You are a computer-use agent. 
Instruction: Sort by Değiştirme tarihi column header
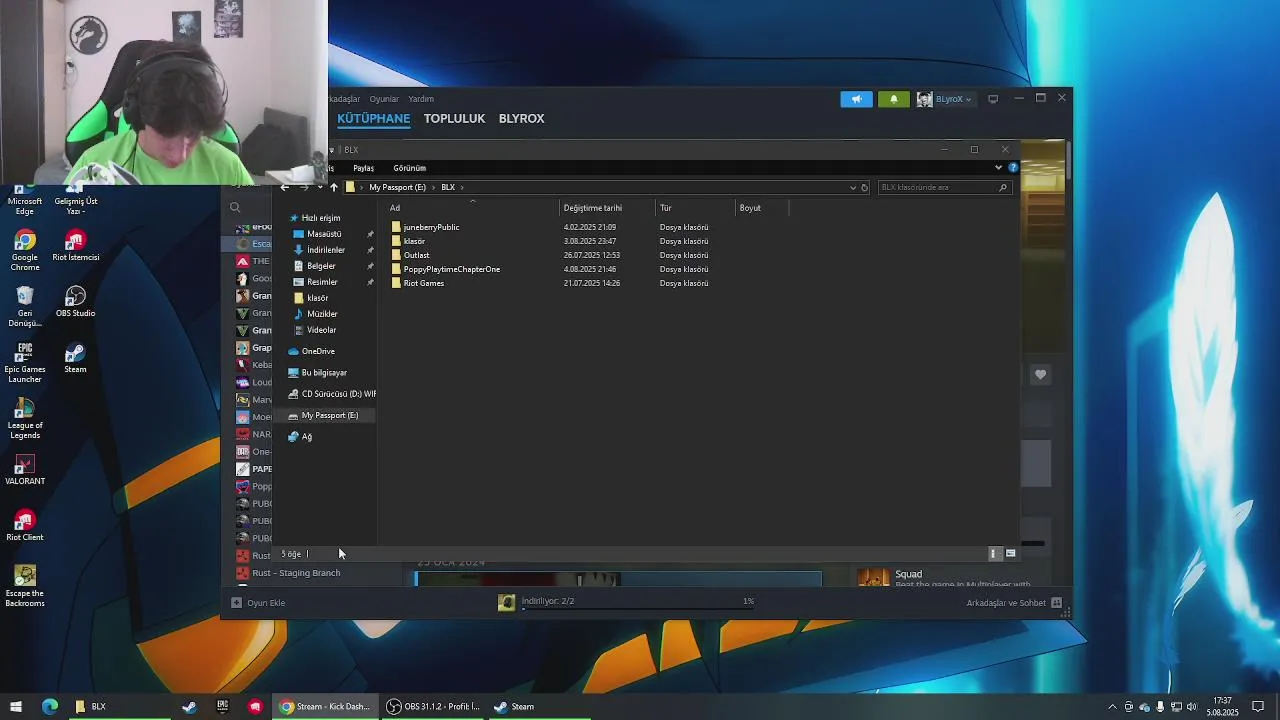(x=607, y=208)
